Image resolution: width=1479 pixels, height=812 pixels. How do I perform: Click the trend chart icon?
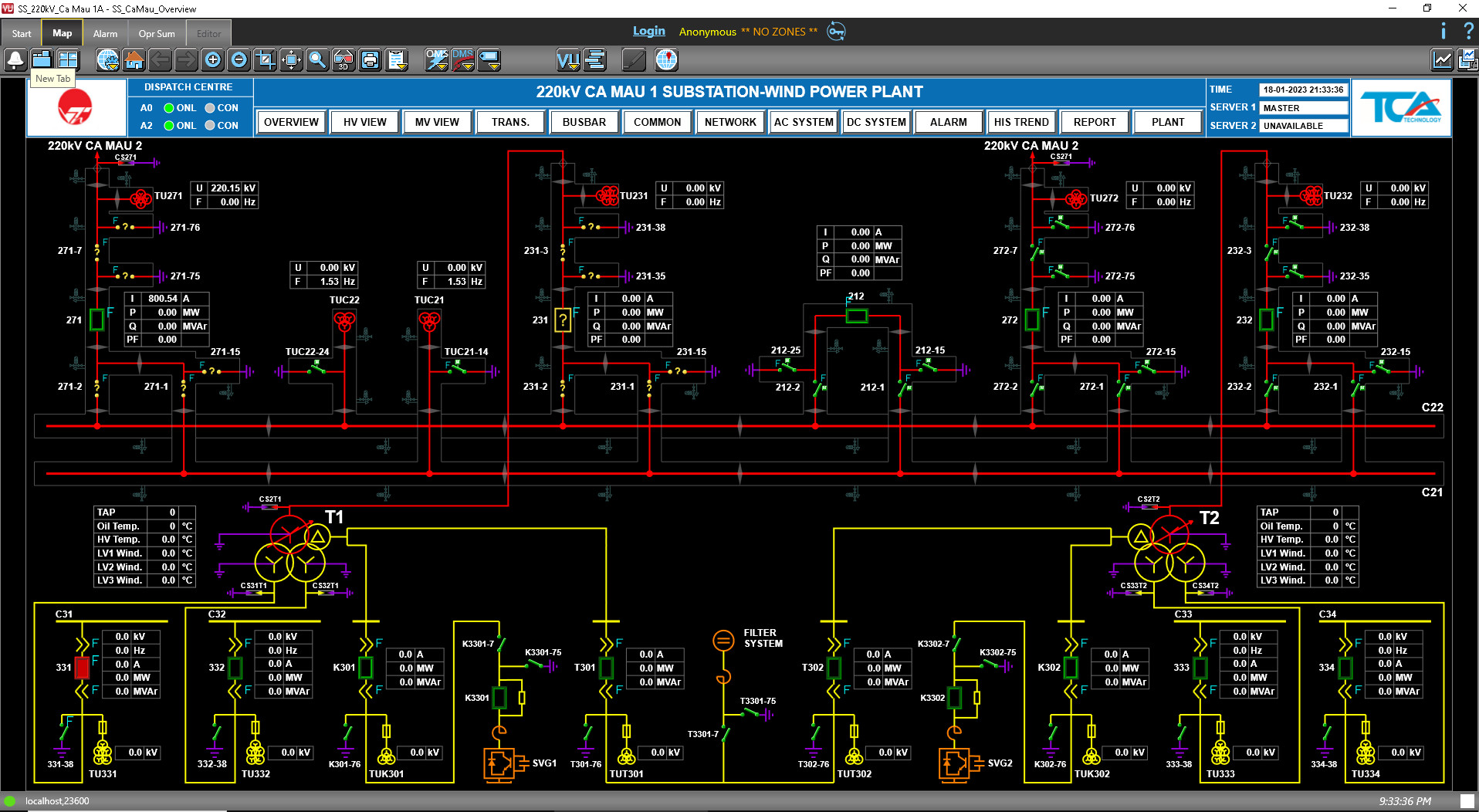point(1441,59)
